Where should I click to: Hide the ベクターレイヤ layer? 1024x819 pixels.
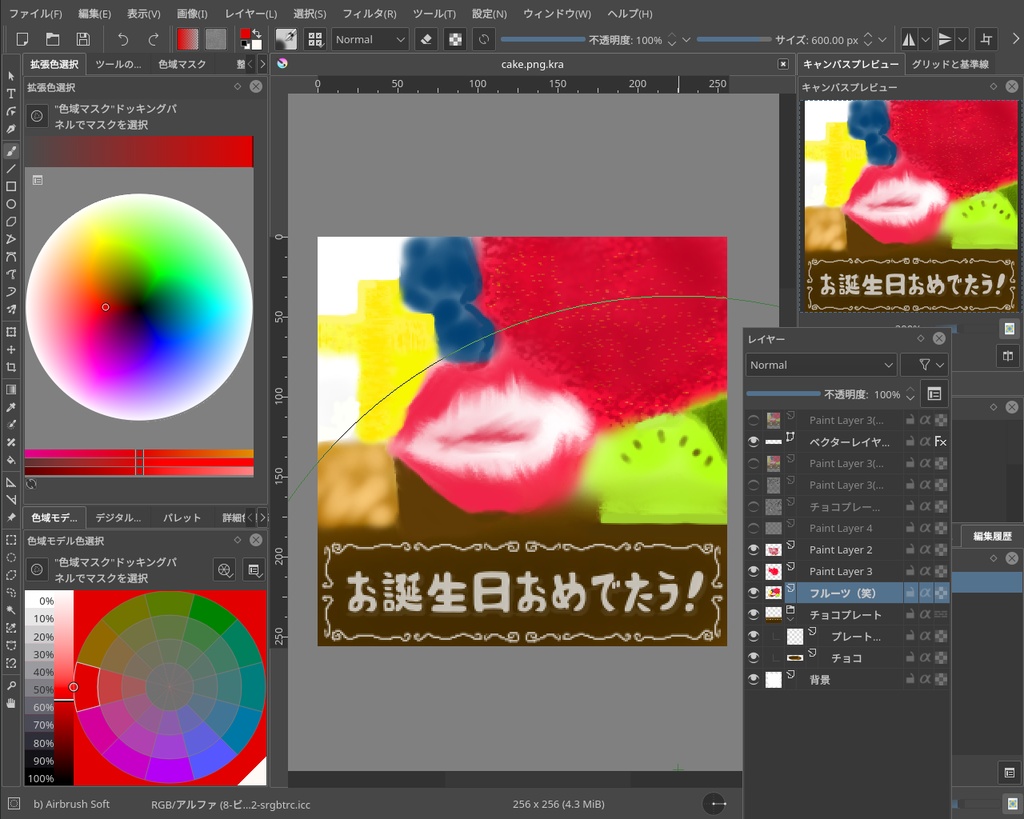pyautogui.click(x=754, y=442)
